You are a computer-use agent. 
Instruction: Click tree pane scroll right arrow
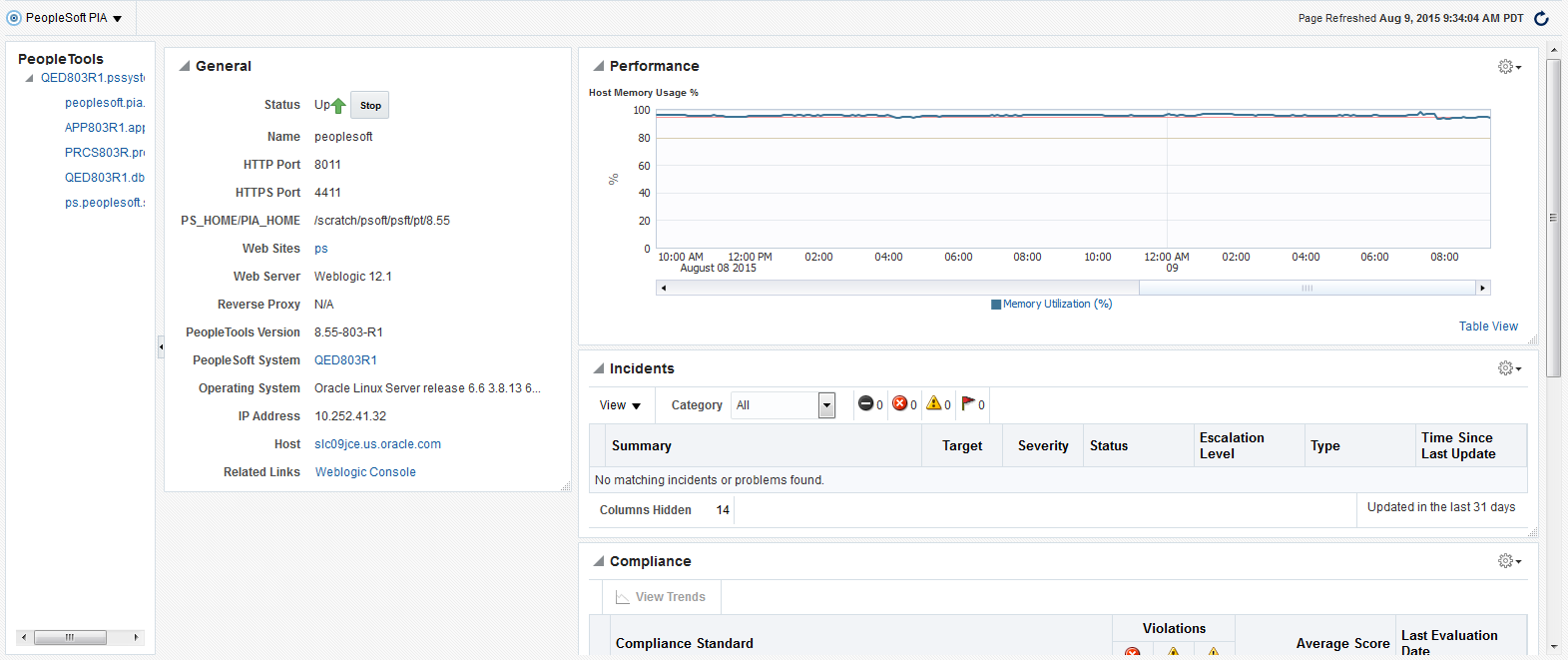click(137, 637)
